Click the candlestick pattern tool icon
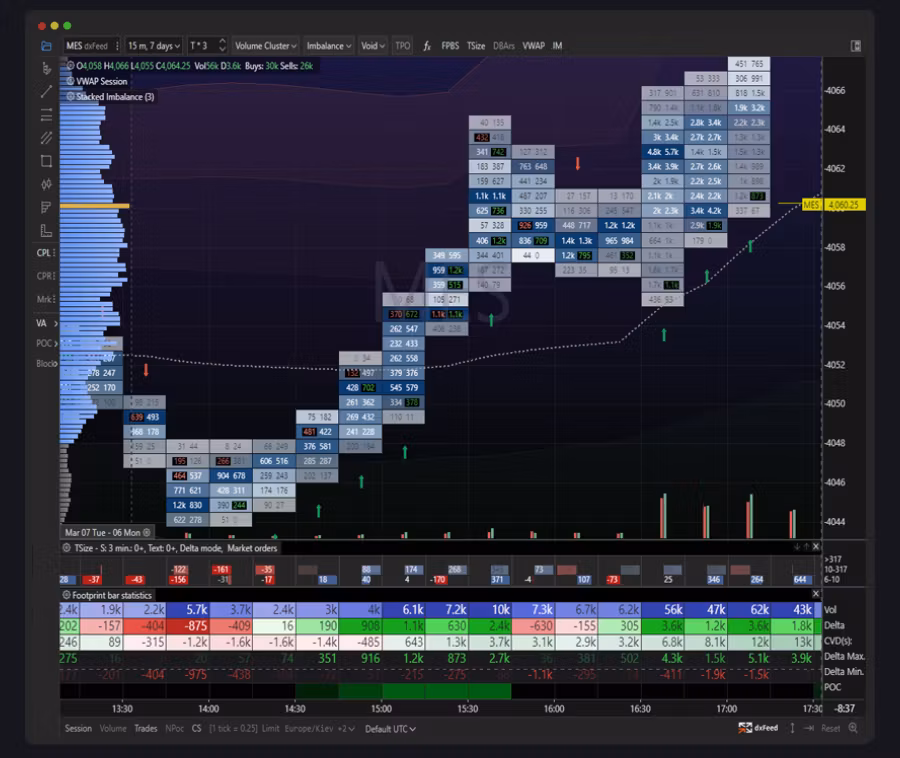The width and height of the screenshot is (900, 758). [x=46, y=184]
